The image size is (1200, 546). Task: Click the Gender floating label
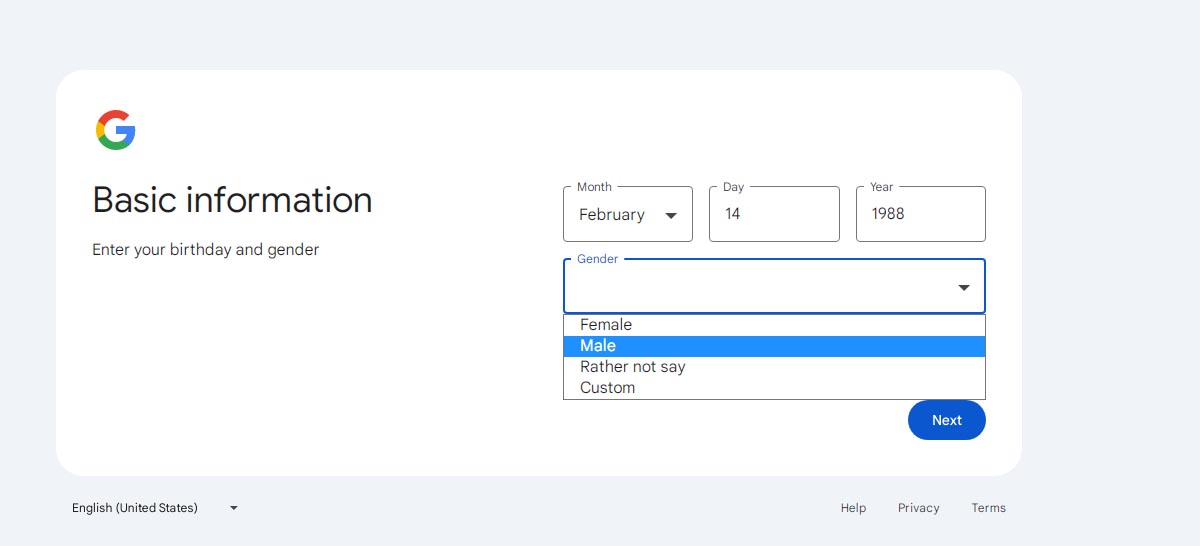[598, 259]
